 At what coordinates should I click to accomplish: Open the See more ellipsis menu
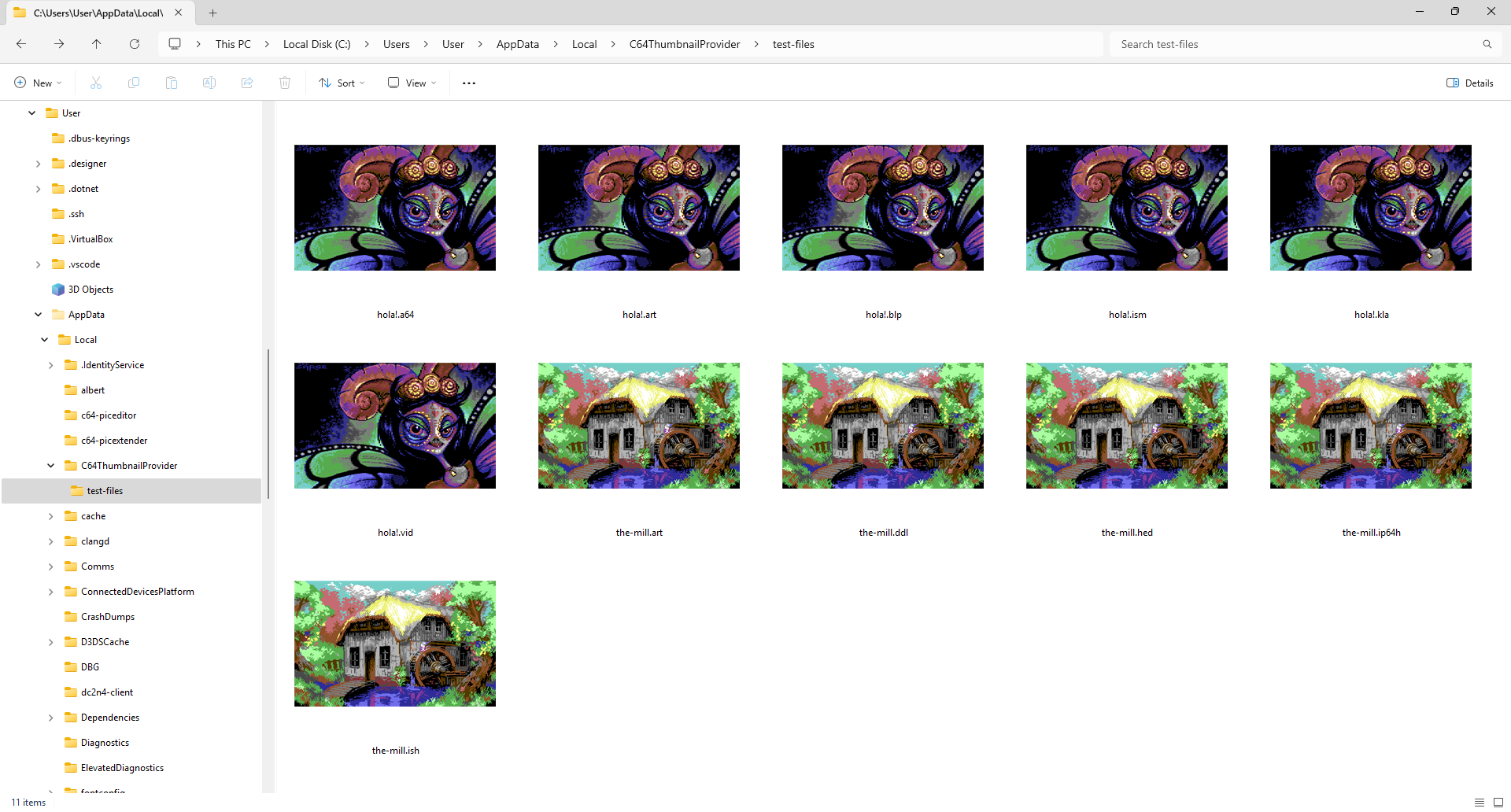point(469,83)
